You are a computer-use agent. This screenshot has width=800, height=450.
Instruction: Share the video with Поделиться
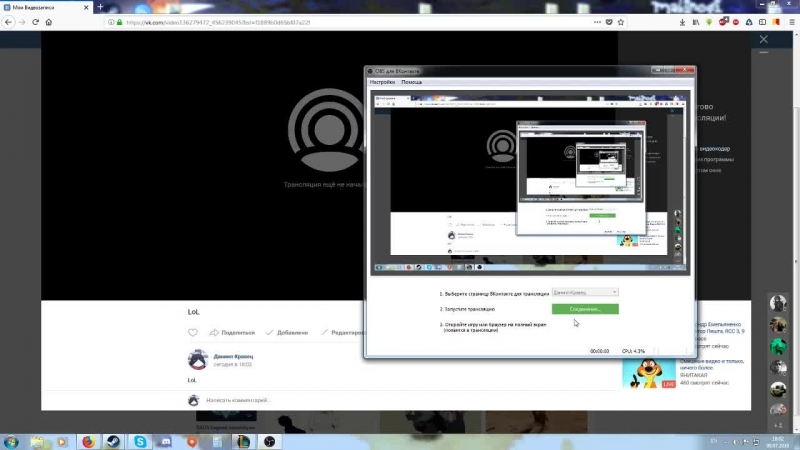233,332
